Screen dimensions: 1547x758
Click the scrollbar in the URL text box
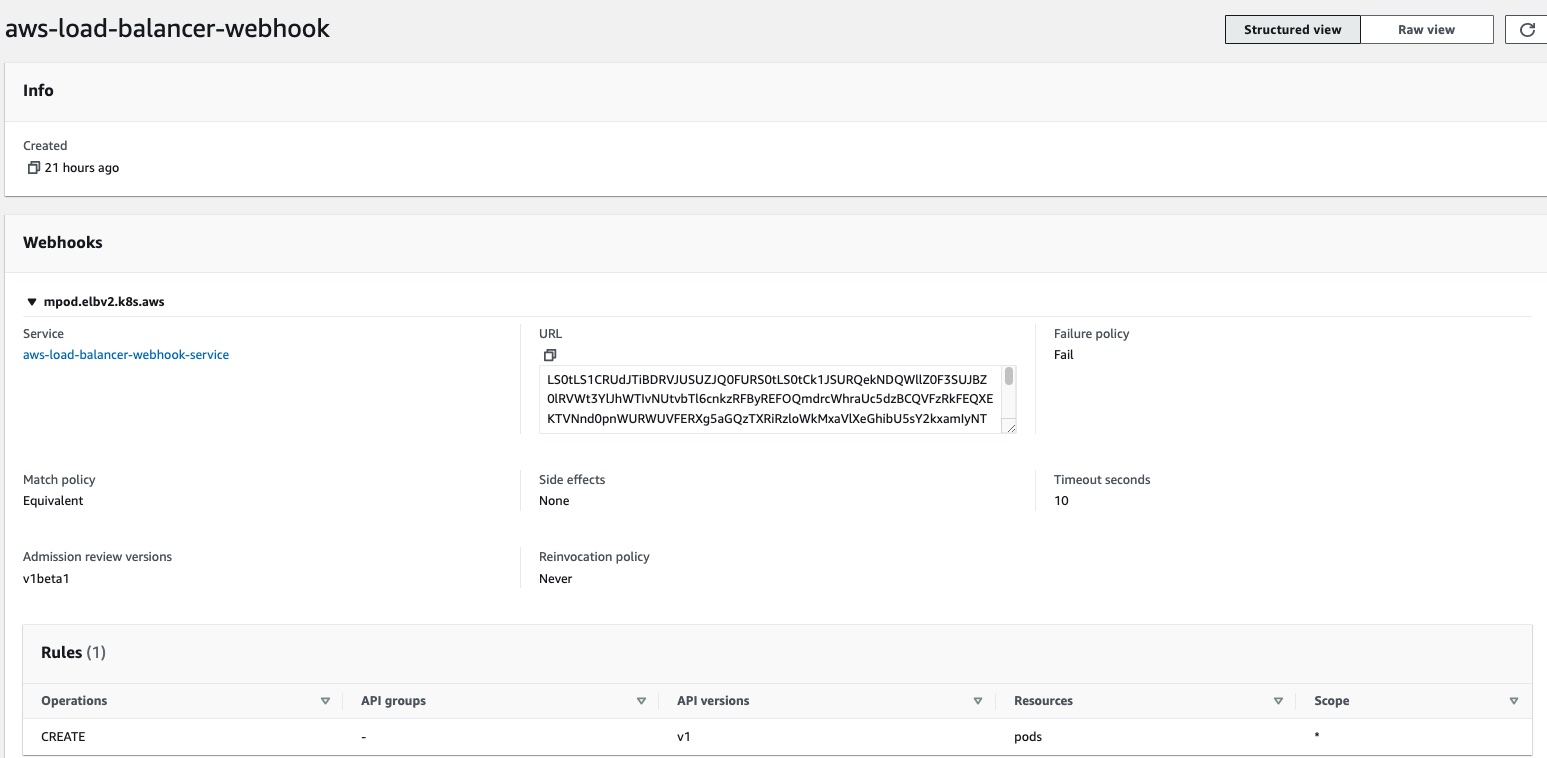1009,378
